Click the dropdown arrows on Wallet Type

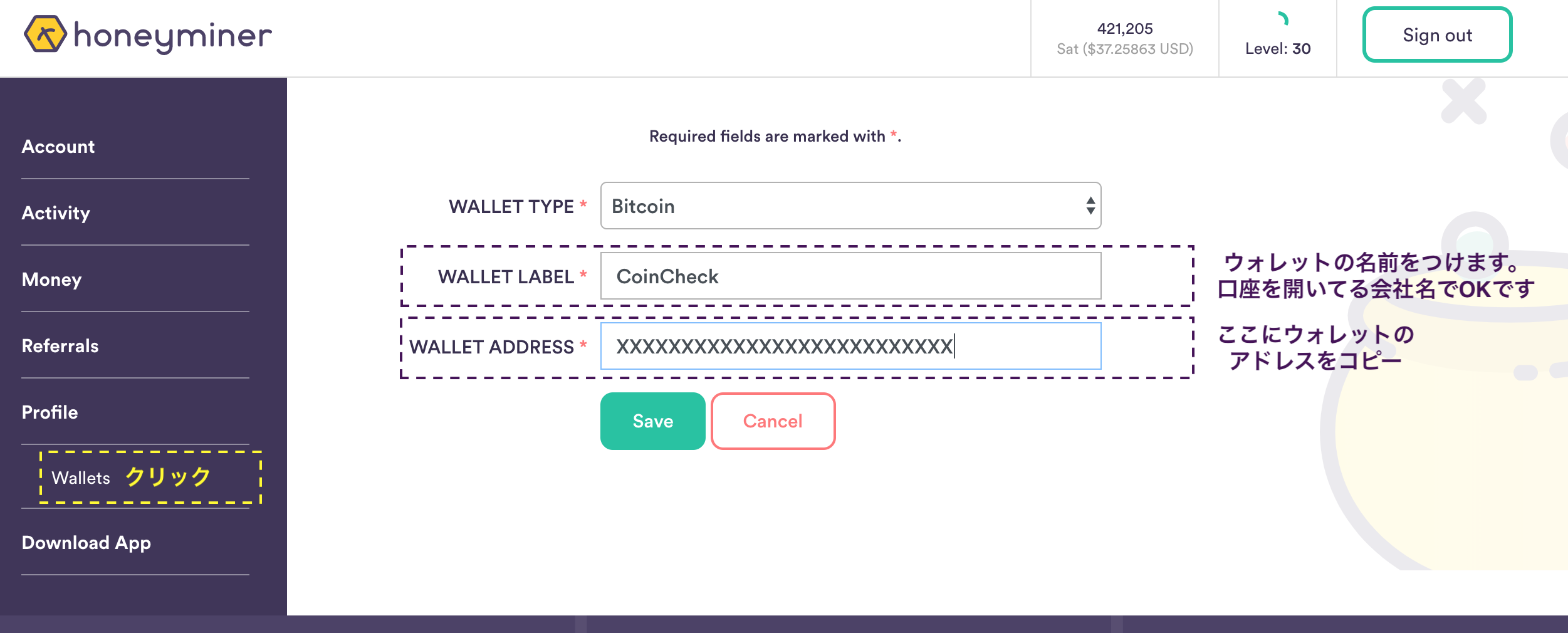pos(1090,206)
